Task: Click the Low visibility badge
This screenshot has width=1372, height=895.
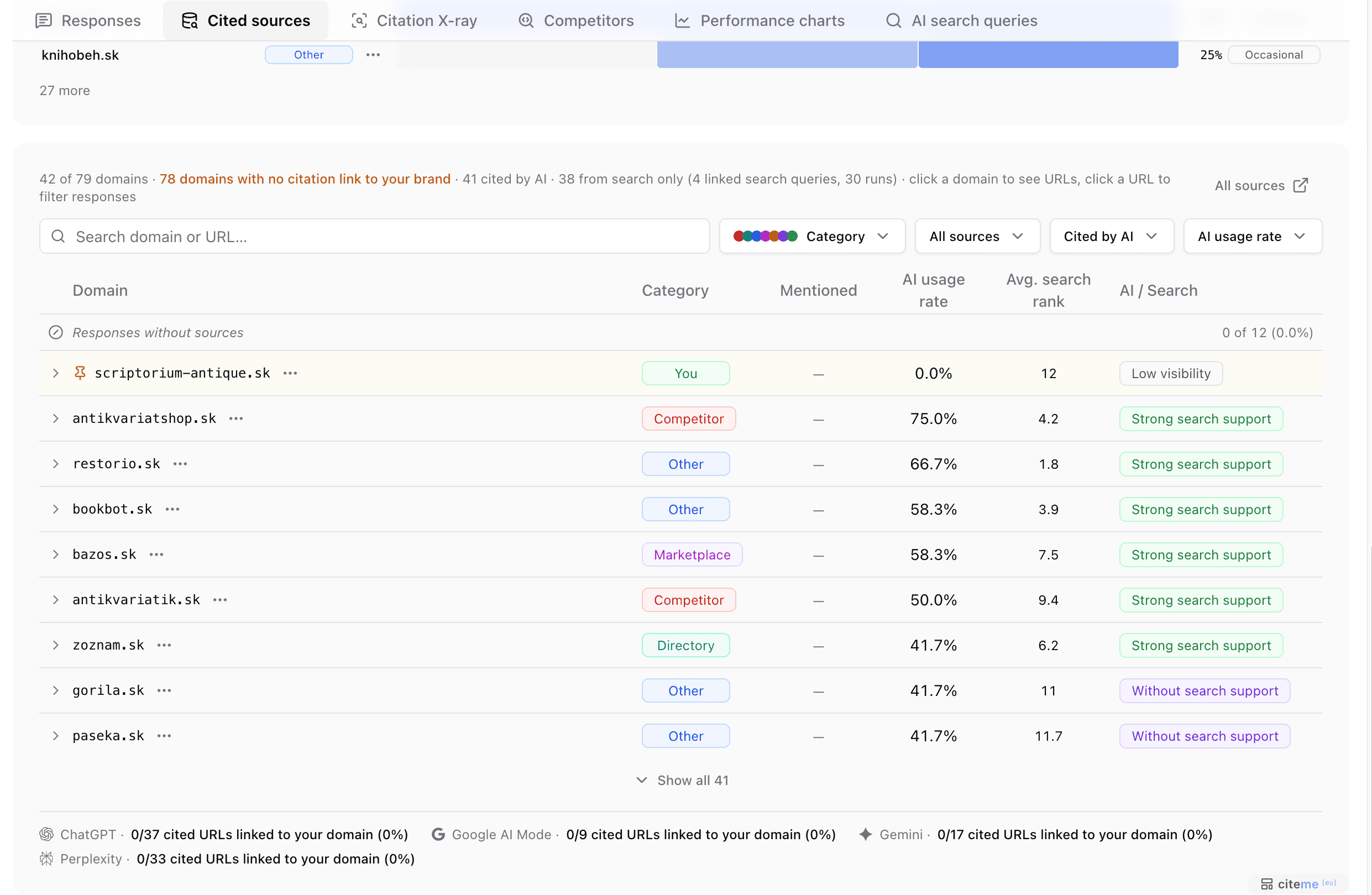Action: tap(1171, 373)
